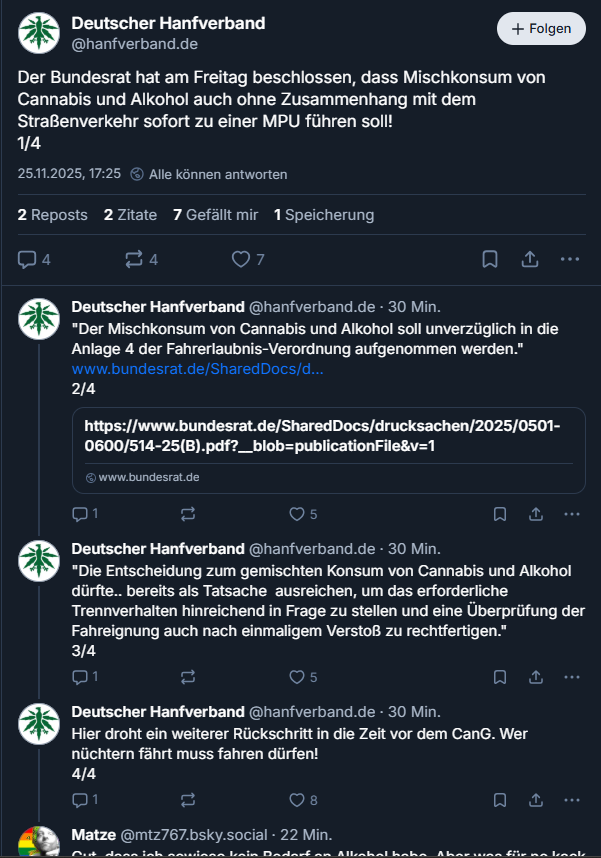
Task: Share the 3/4 post
Action: coord(536,677)
